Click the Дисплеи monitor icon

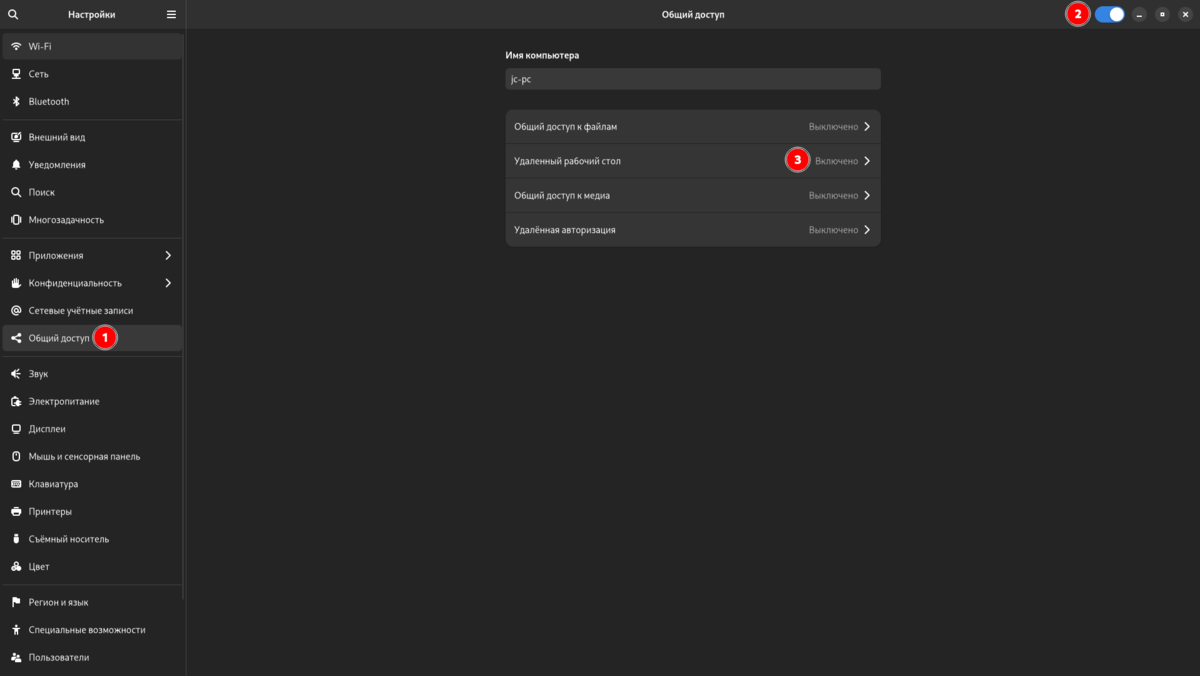[x=16, y=429]
